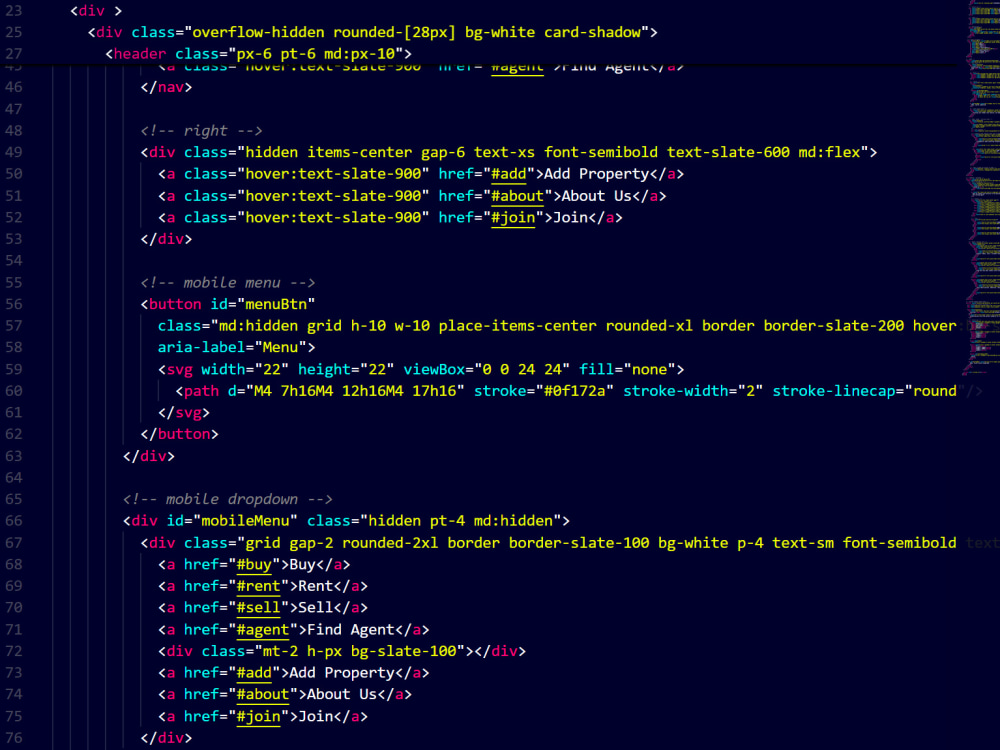Click line number 60 in gutter
The image size is (1000, 750).
tap(13, 391)
